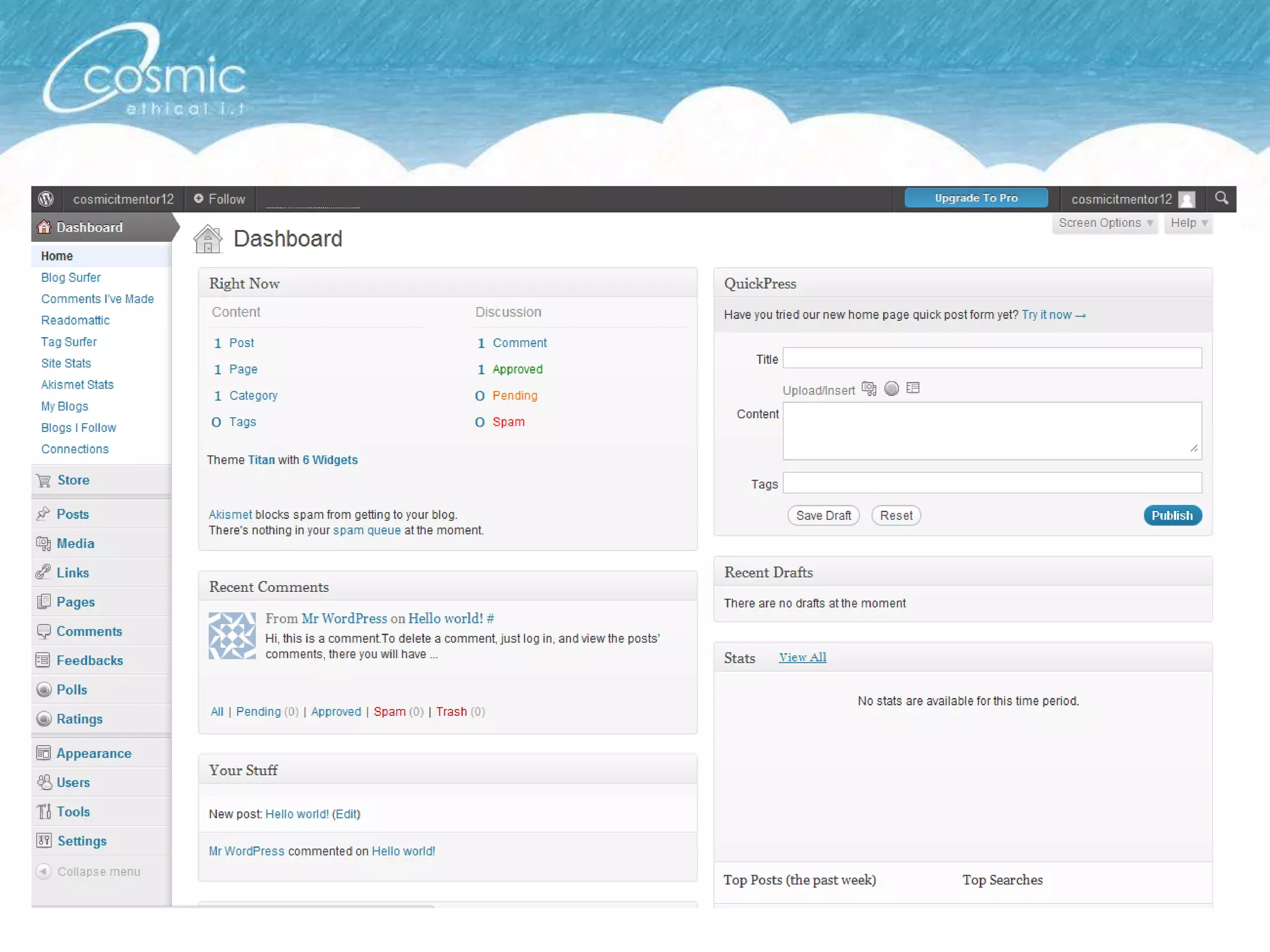The width and height of the screenshot is (1270, 952).
Task: Open the Site Stats submenu item
Action: pos(66,363)
